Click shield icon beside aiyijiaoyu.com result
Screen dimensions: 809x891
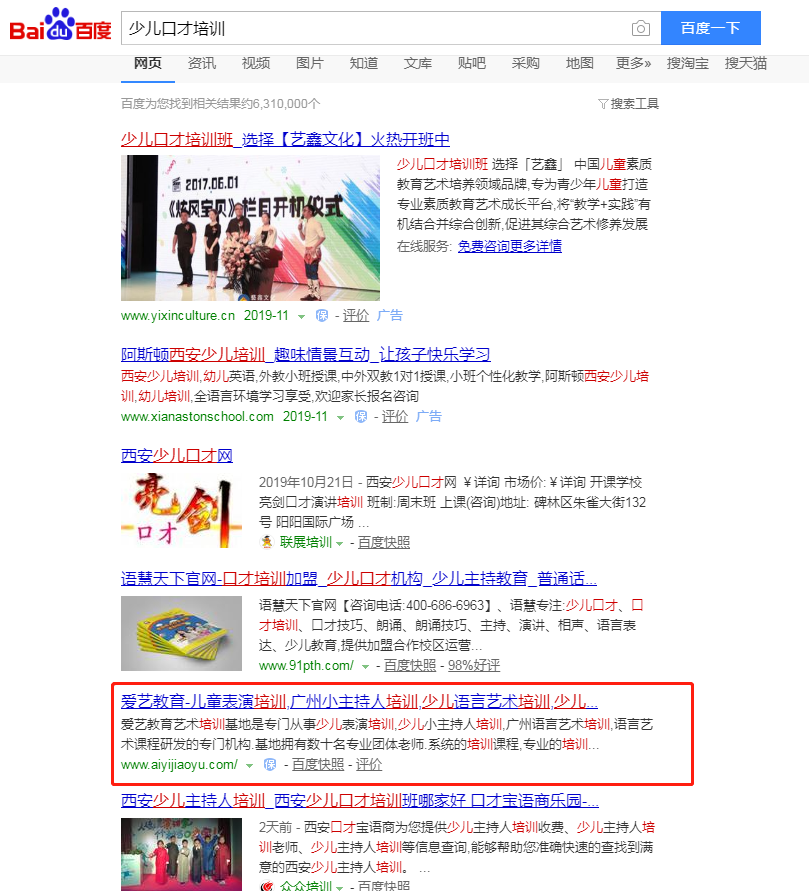click(270, 765)
